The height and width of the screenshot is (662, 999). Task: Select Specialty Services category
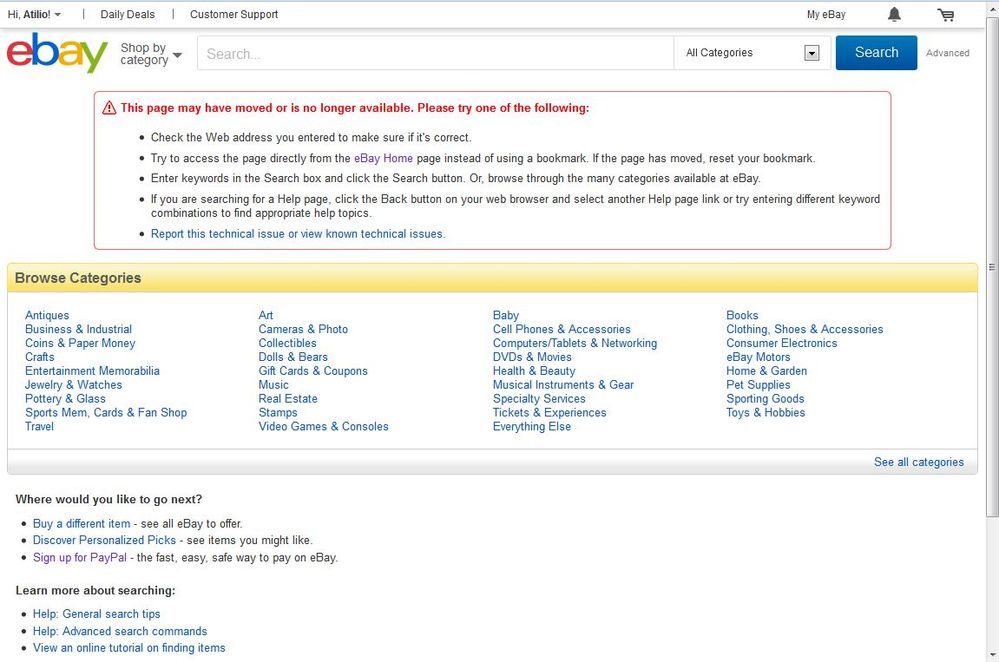(539, 399)
